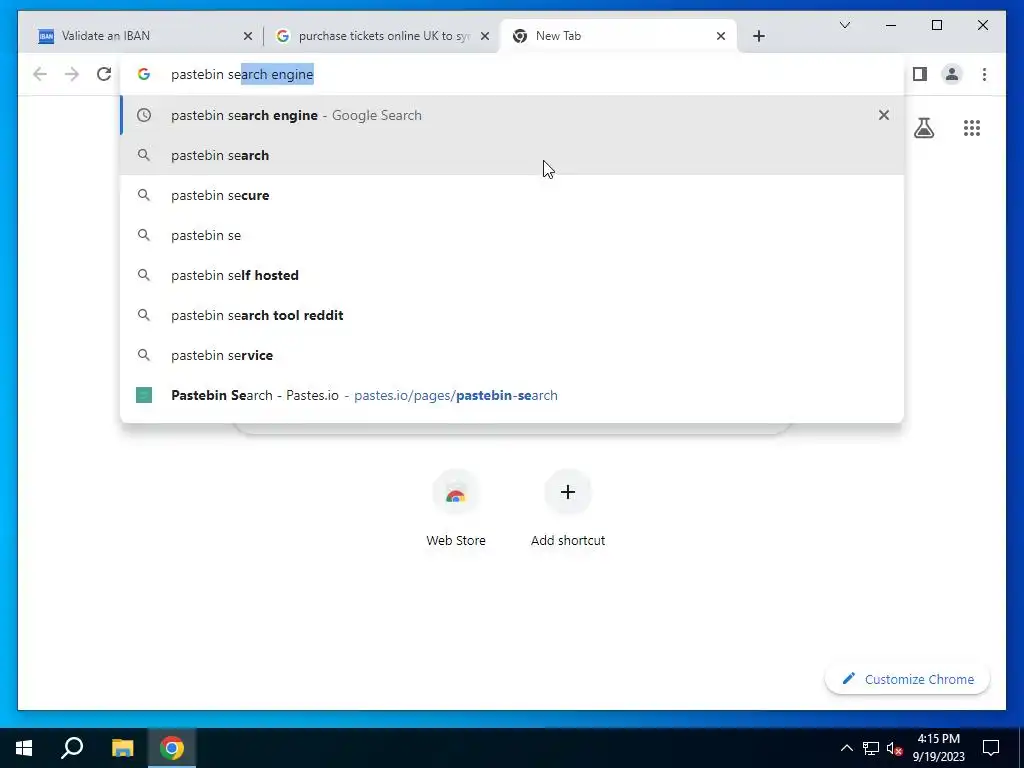Open the tab search dropdown chevron
1024x768 pixels.
[844, 25]
